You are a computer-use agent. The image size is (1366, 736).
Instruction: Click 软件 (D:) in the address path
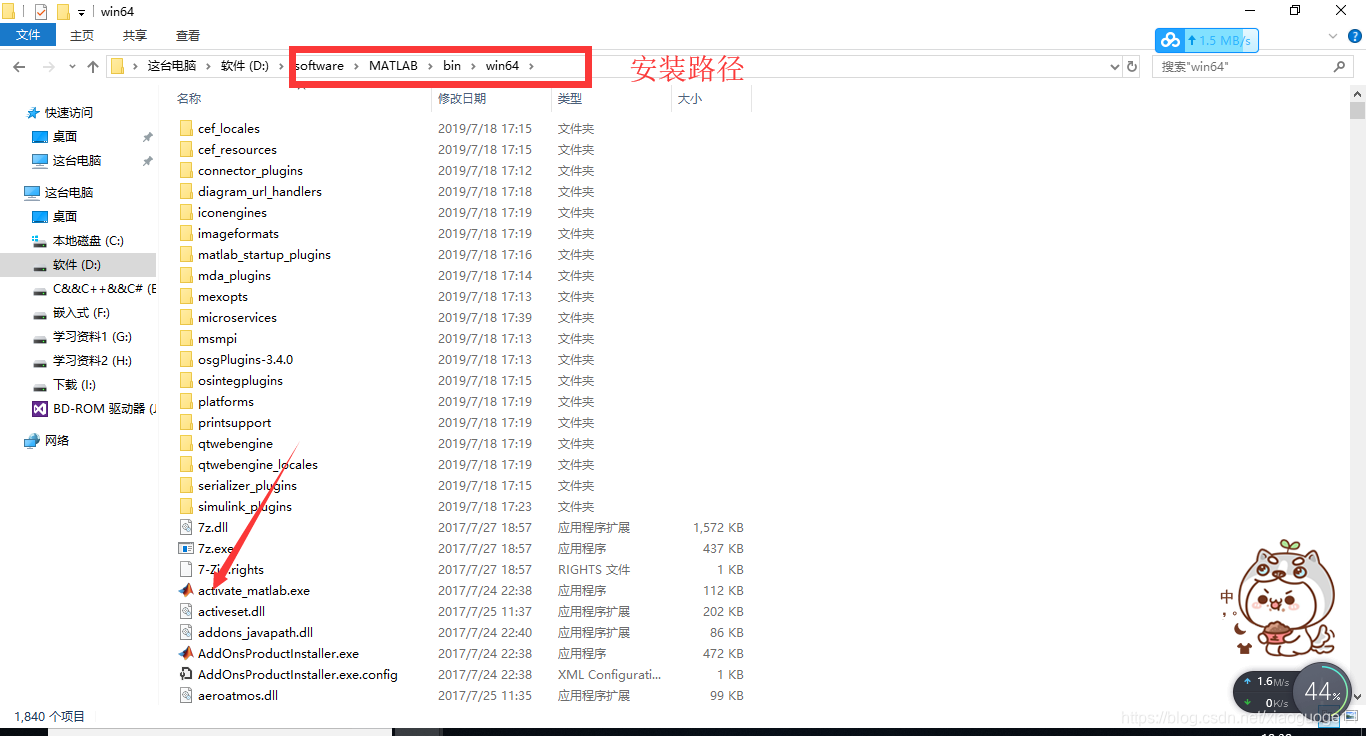245,66
